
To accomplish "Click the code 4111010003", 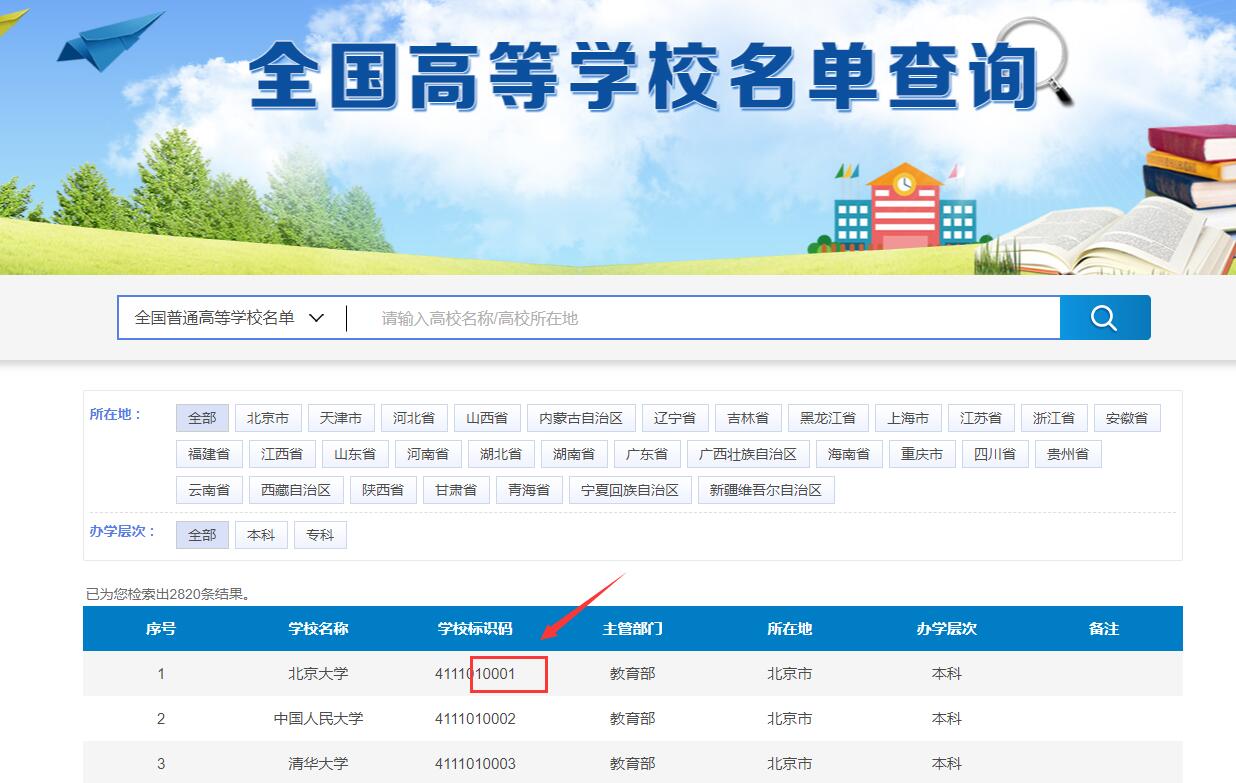I will pos(475,764).
